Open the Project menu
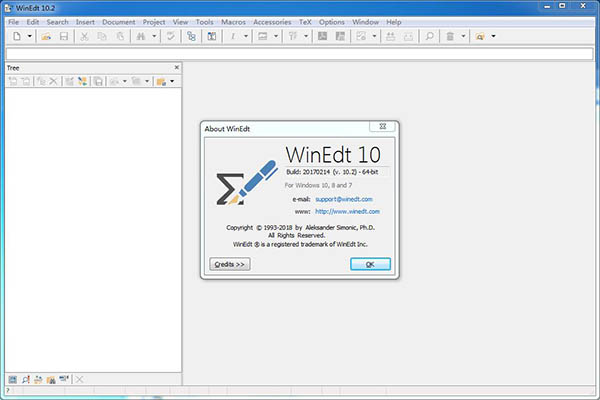Viewport: 600px width, 400px height. [x=154, y=22]
